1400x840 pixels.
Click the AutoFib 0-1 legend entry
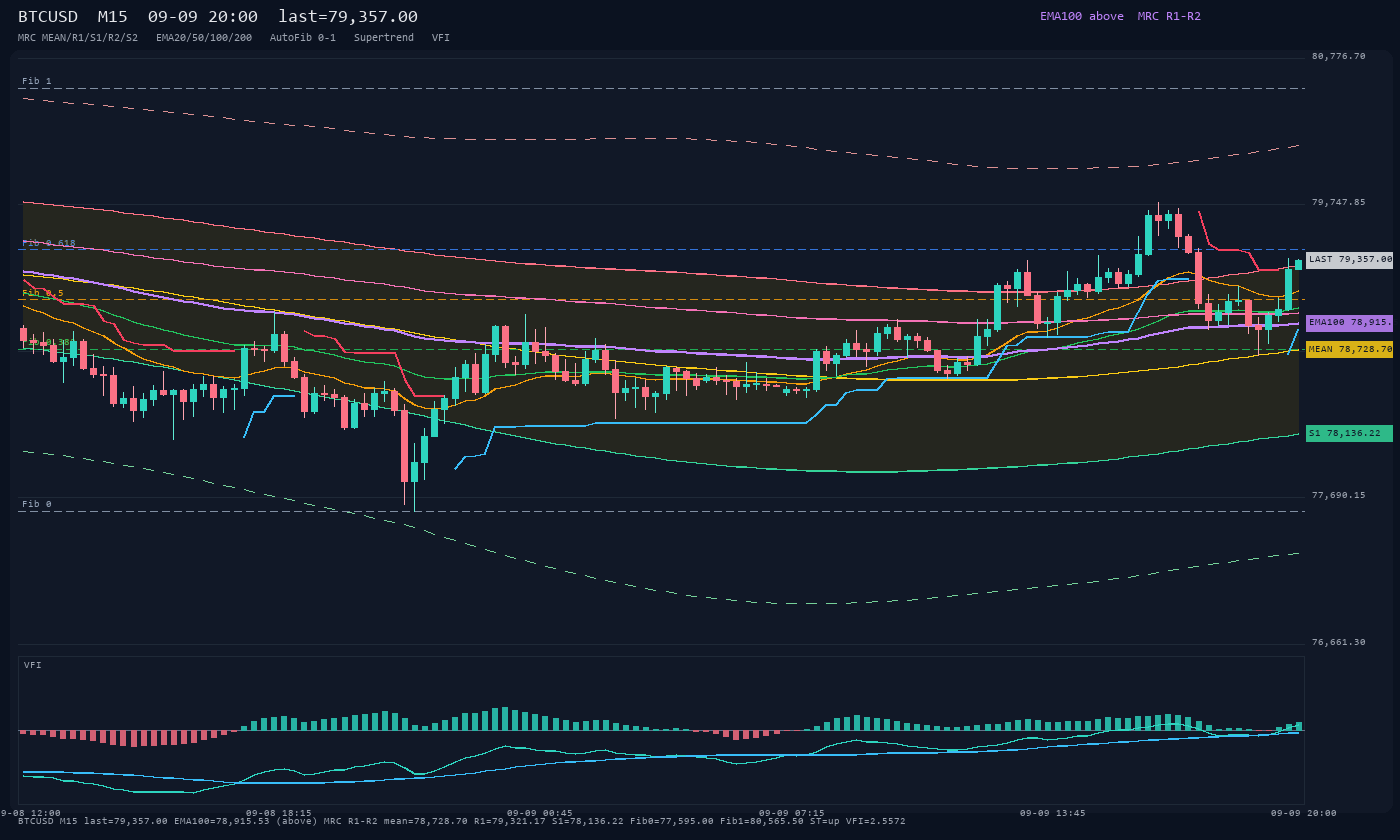click(303, 37)
